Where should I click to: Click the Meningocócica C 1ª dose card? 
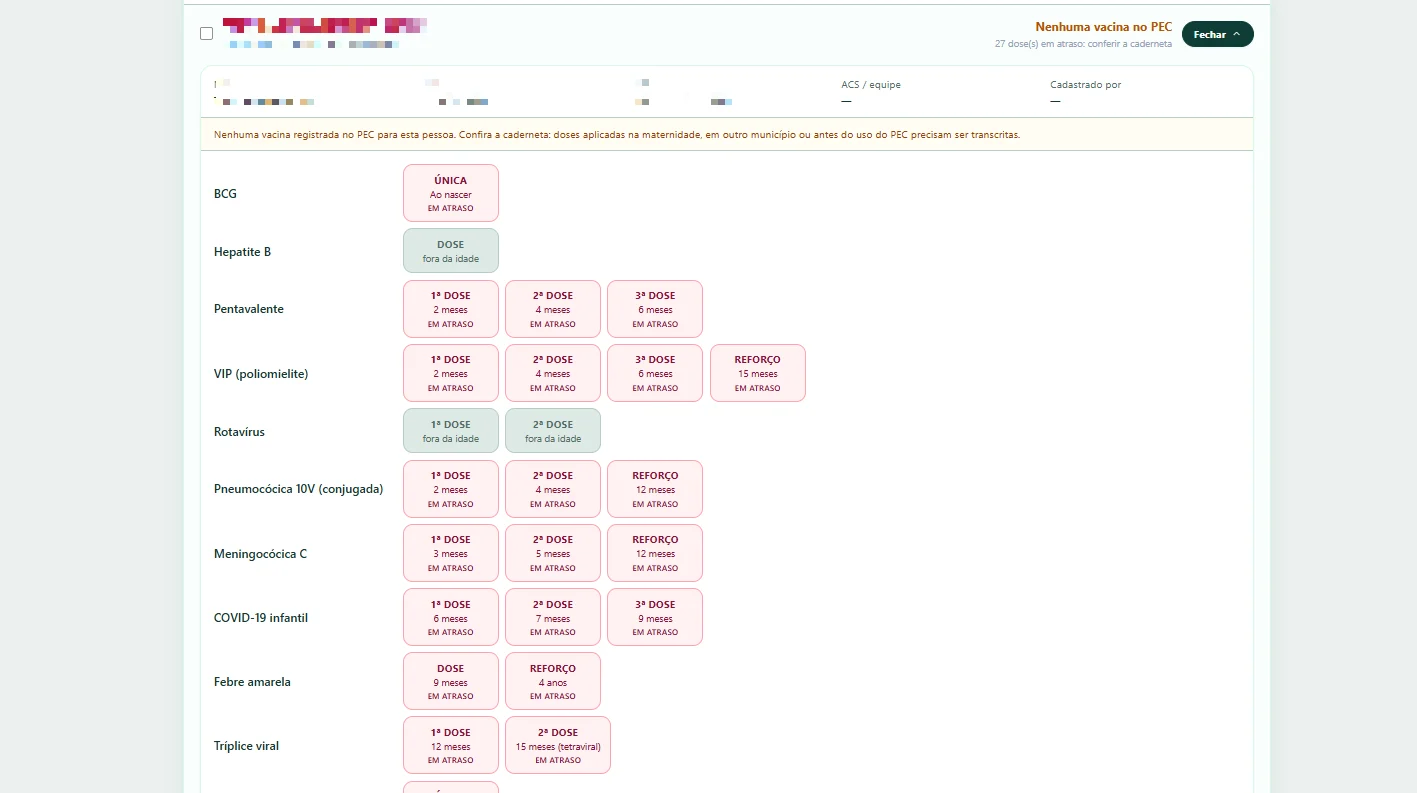[x=451, y=553]
